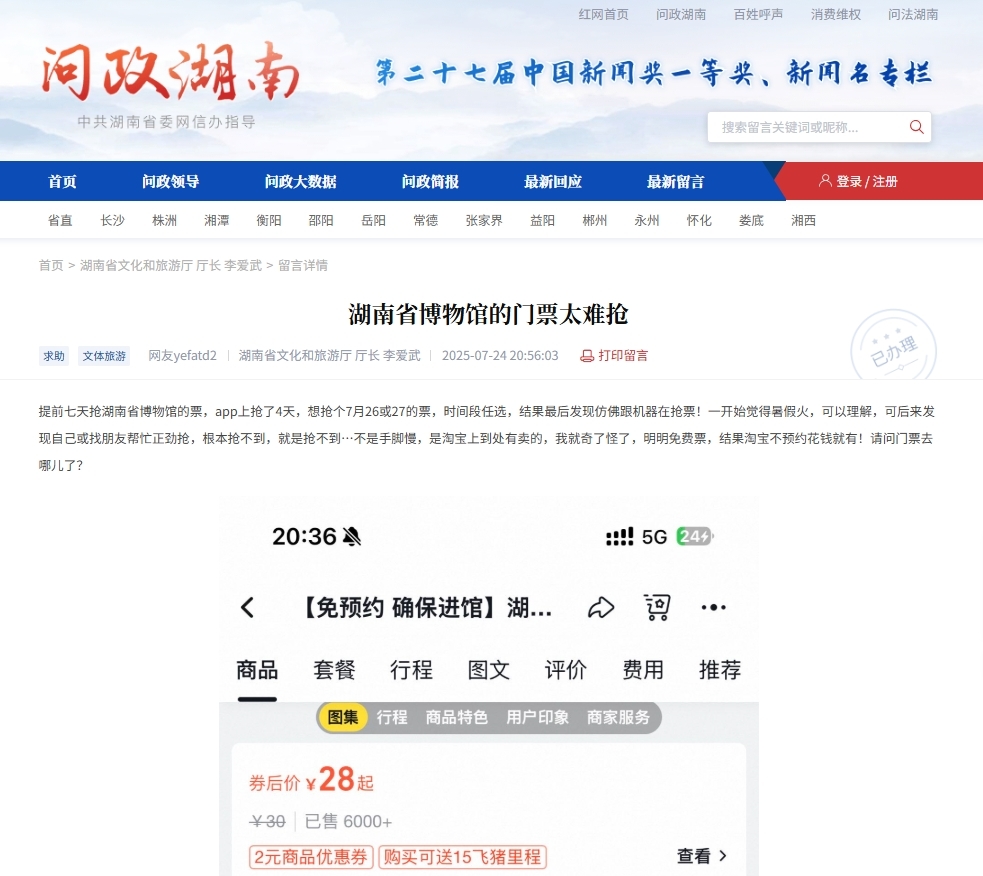
Task: Click the share icon on the product page
Action: (601, 607)
